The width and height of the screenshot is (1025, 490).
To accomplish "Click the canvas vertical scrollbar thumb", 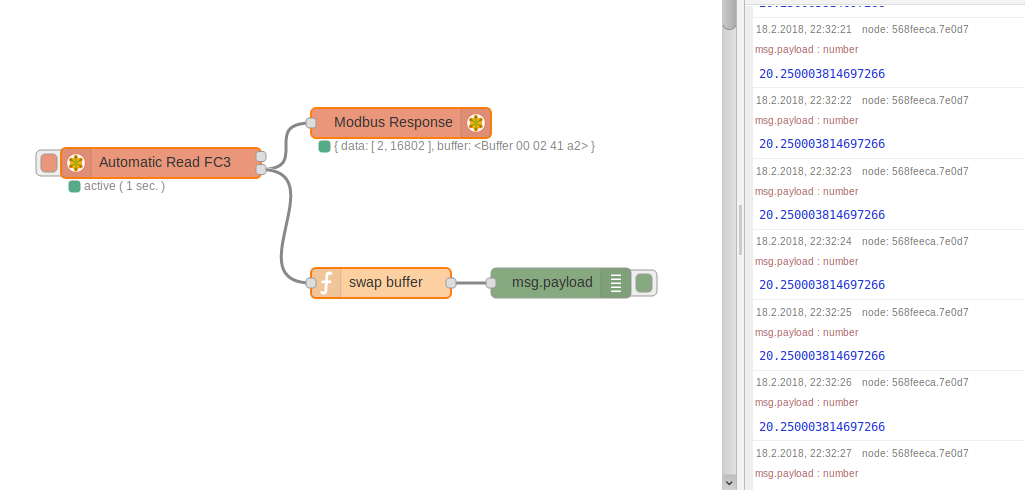I will click(730, 14).
